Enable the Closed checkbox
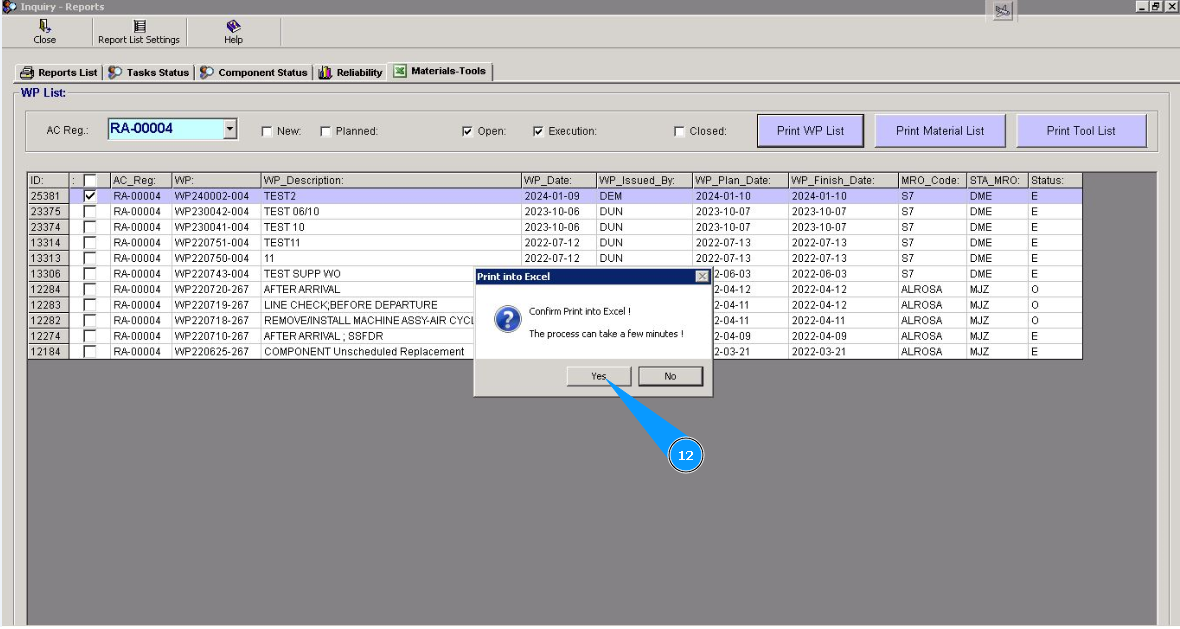Viewport: 1180px width, 629px height. (680, 131)
